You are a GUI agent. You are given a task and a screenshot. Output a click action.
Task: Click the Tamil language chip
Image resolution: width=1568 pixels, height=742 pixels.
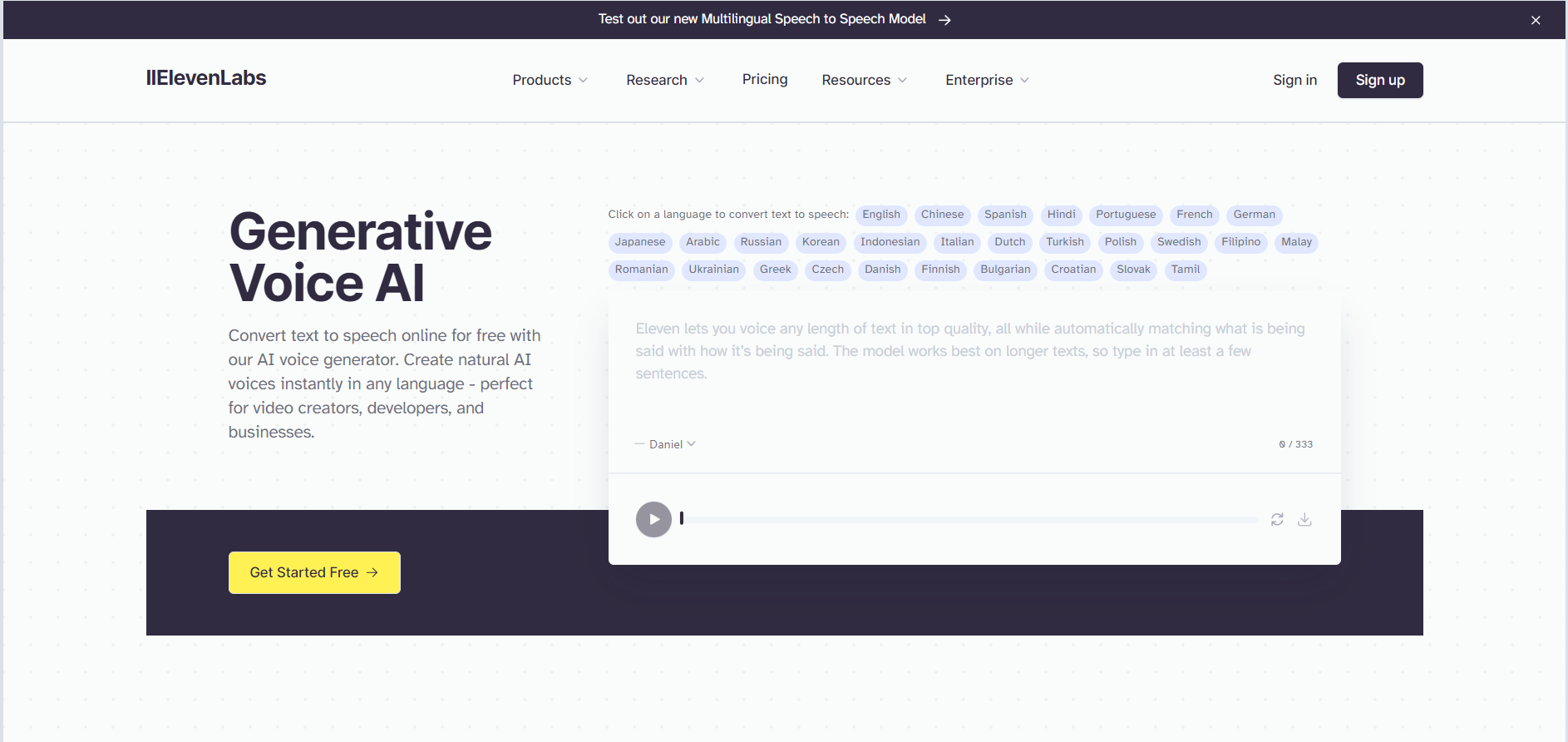coord(1186,270)
